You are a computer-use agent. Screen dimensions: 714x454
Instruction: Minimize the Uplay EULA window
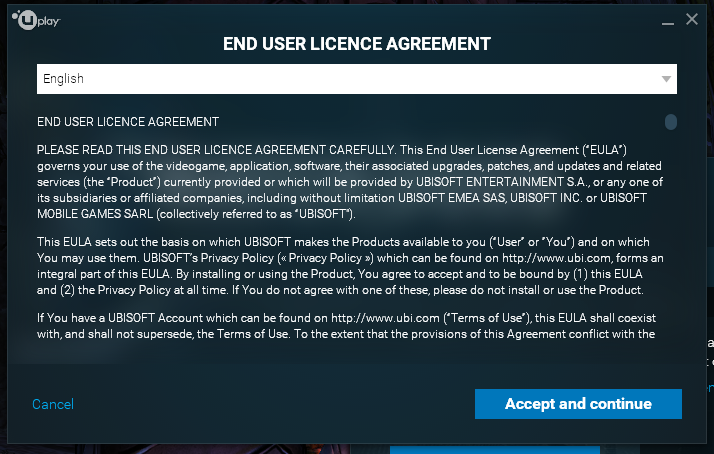(x=668, y=21)
